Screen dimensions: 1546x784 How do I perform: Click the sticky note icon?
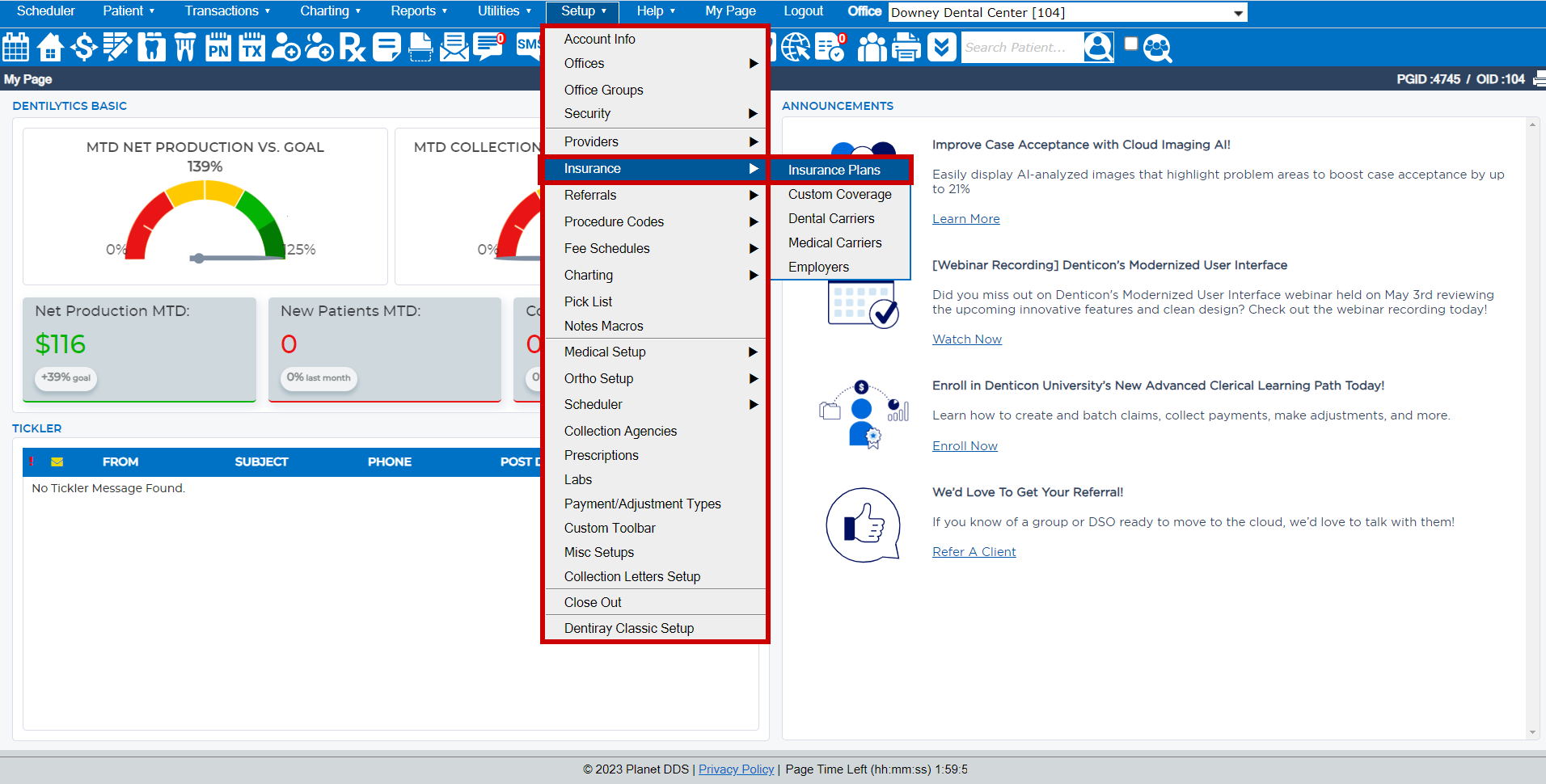(386, 48)
